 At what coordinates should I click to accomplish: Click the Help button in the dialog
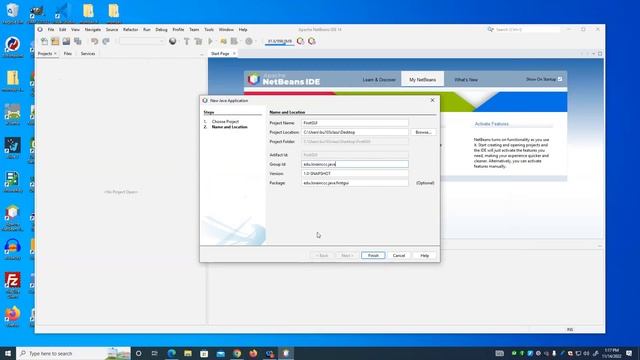coord(424,256)
